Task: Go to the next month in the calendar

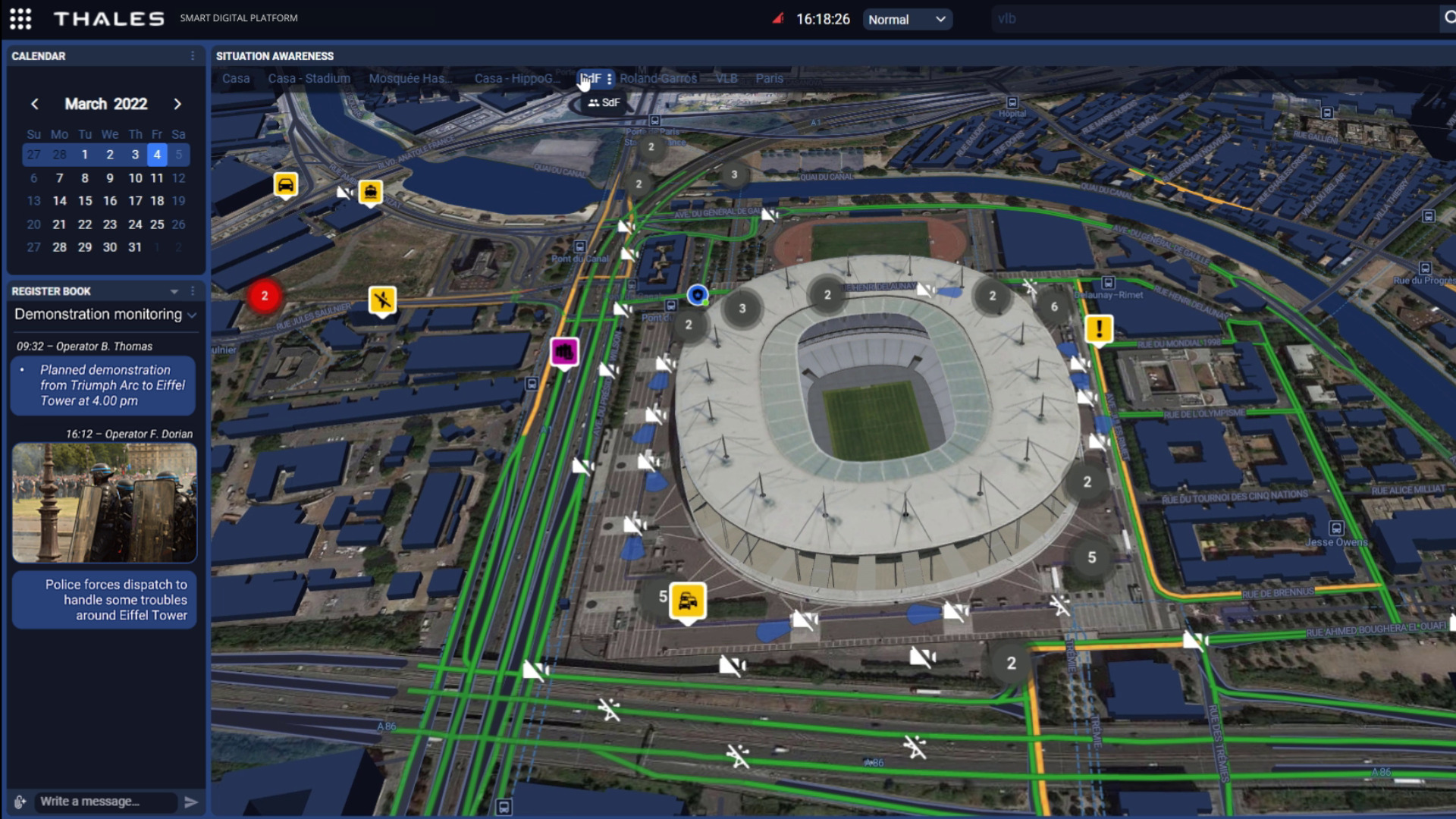Action: pyautogui.click(x=177, y=104)
